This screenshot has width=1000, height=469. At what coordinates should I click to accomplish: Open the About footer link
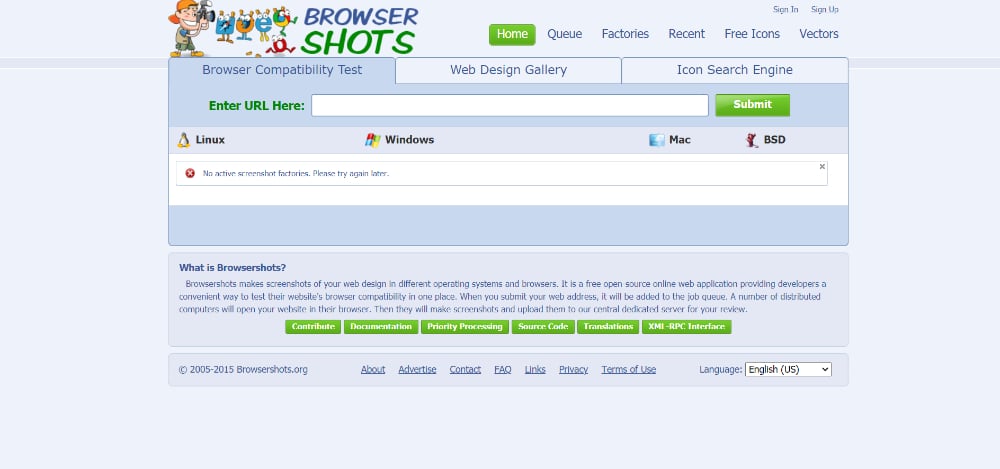[x=372, y=369]
